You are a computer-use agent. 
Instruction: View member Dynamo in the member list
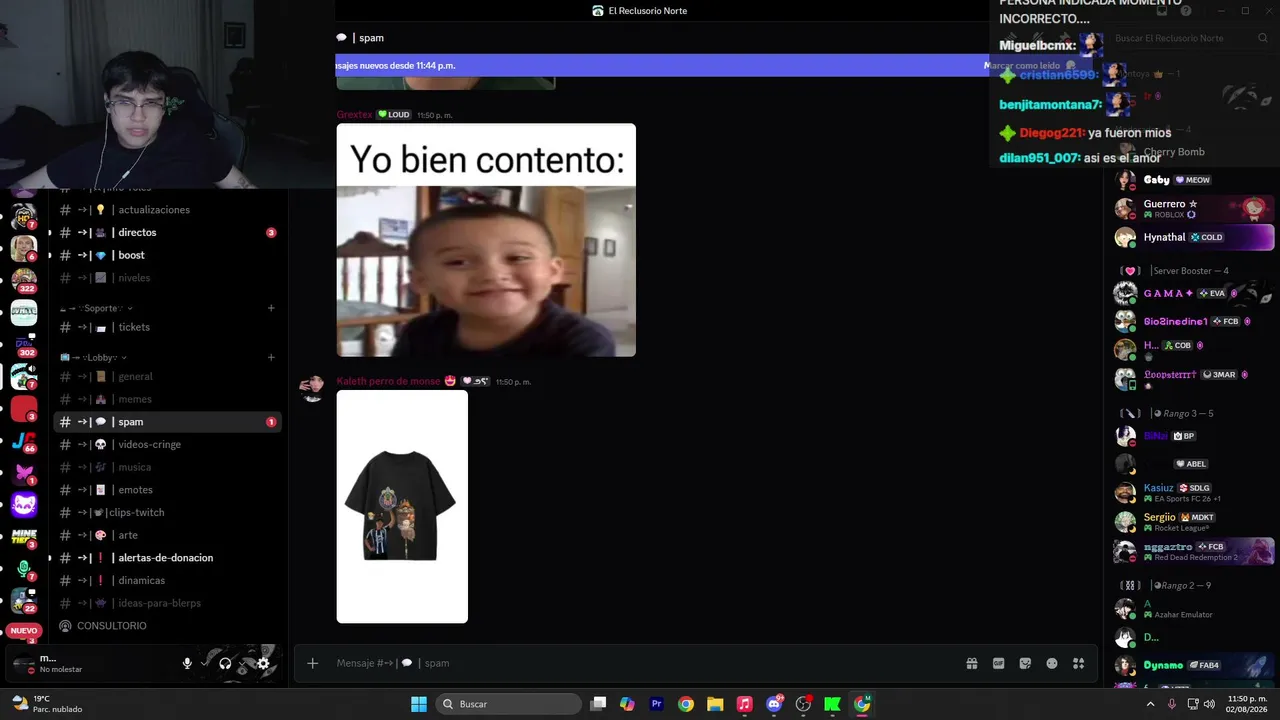click(x=1193, y=665)
